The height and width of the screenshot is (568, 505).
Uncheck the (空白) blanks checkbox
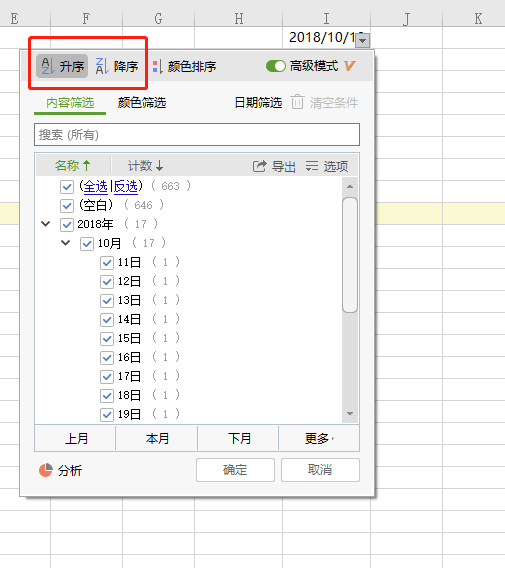pos(67,206)
